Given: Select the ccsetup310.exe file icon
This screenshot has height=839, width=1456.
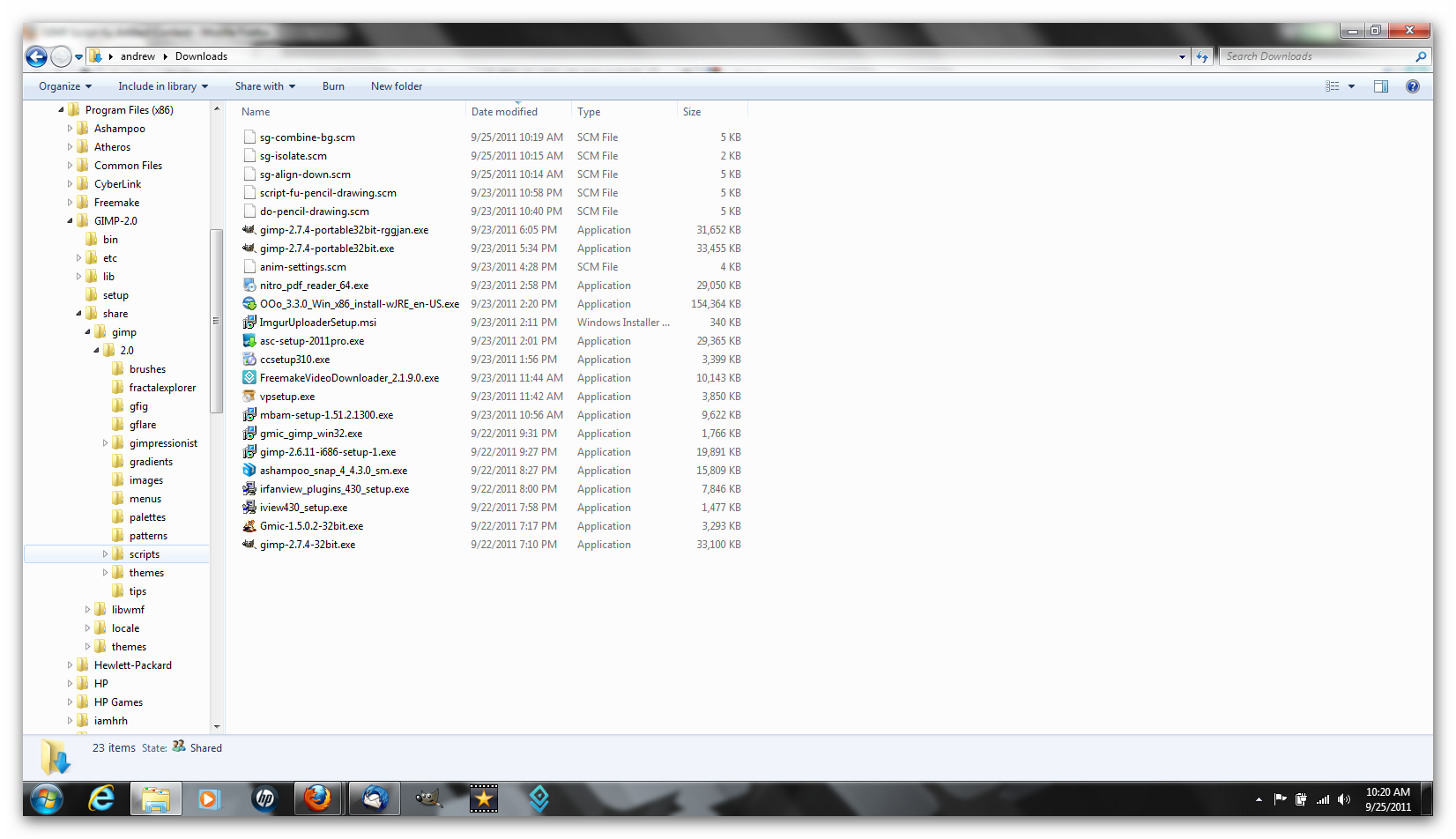Looking at the screenshot, I should 249,360.
